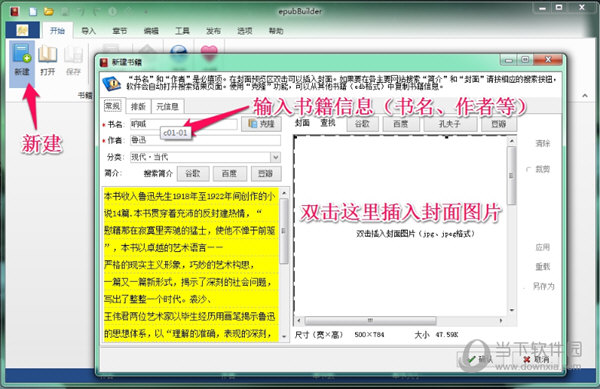This screenshot has width=600, height=389.
Task: Click the cover area vertical scrollbar thumb
Action: [x=512, y=176]
